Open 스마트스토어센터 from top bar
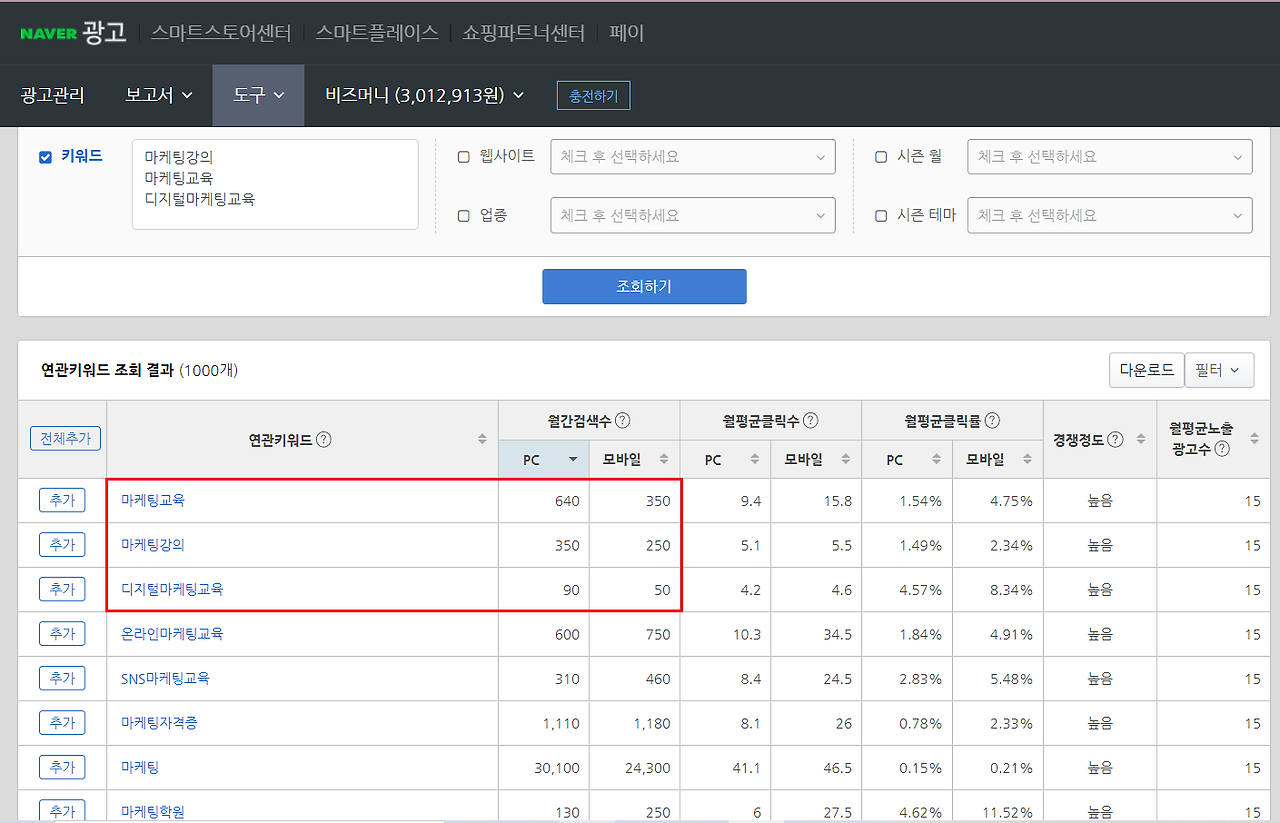Image resolution: width=1280 pixels, height=823 pixels. click(221, 33)
